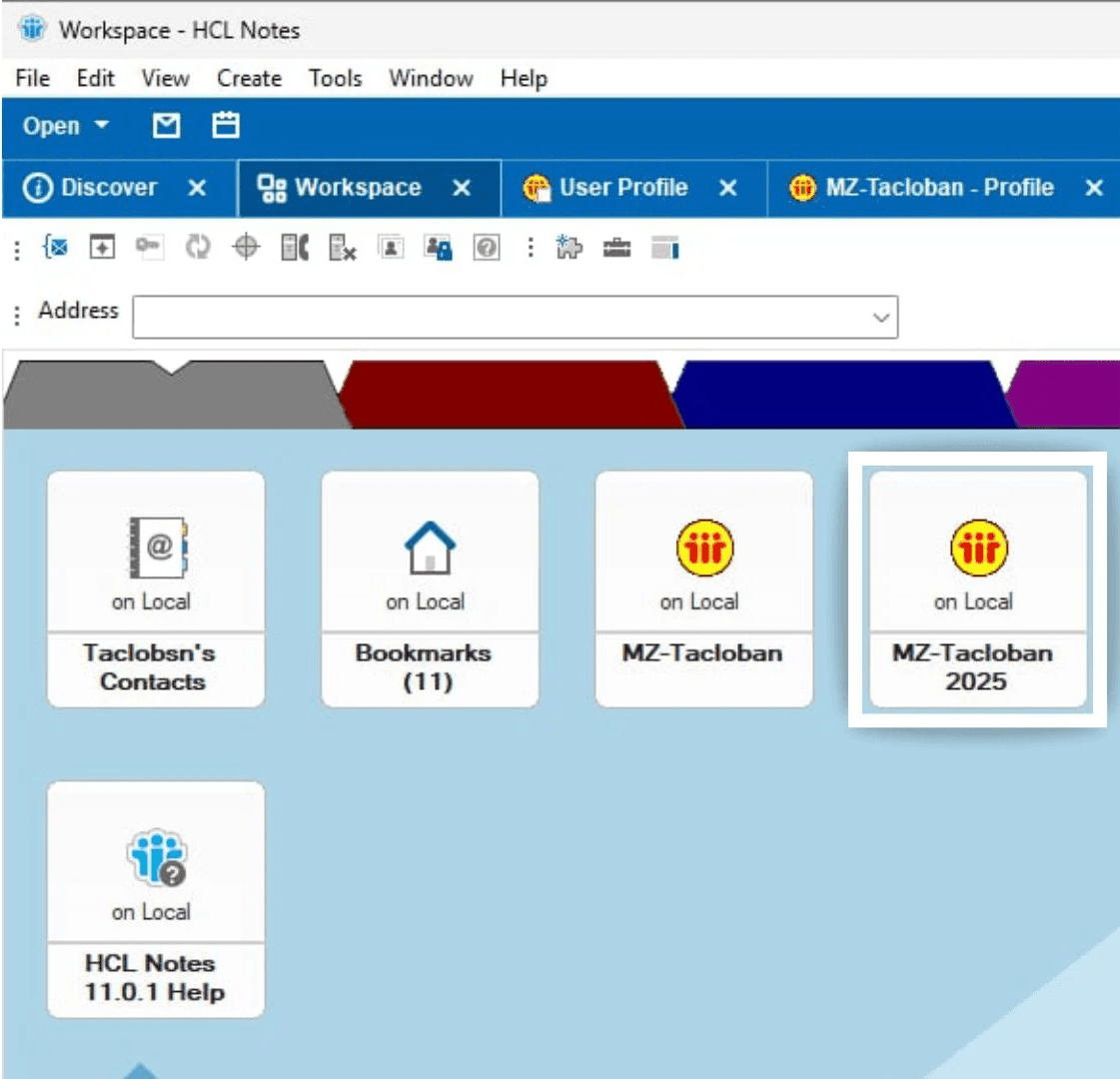Open the Edit menu
This screenshot has width=1120, height=1079.
(x=95, y=78)
